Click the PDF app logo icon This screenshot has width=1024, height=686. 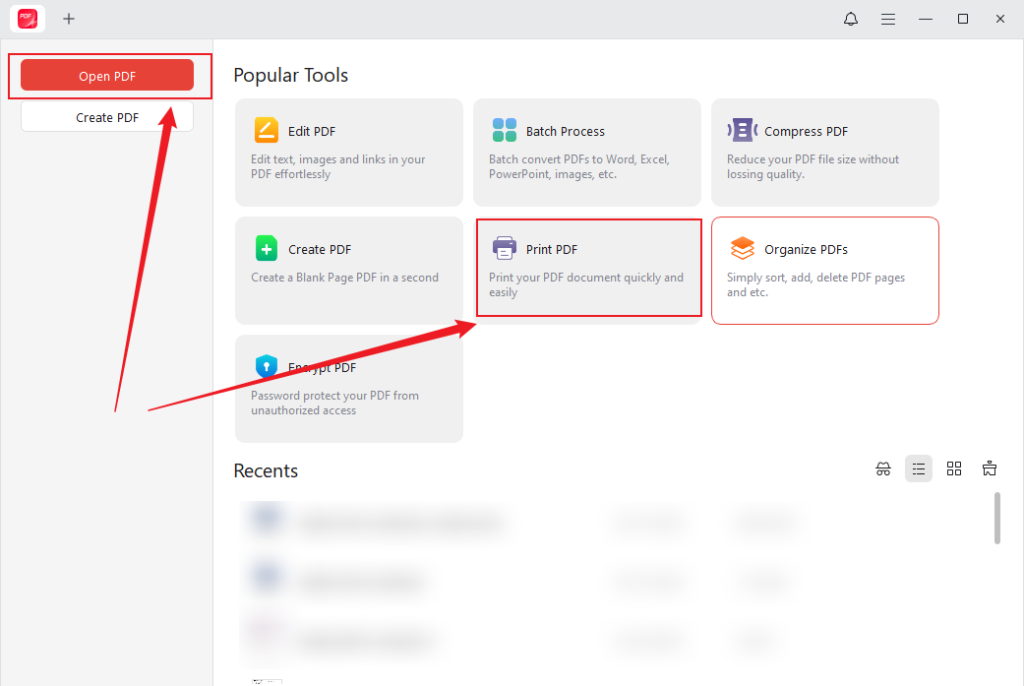tap(28, 19)
